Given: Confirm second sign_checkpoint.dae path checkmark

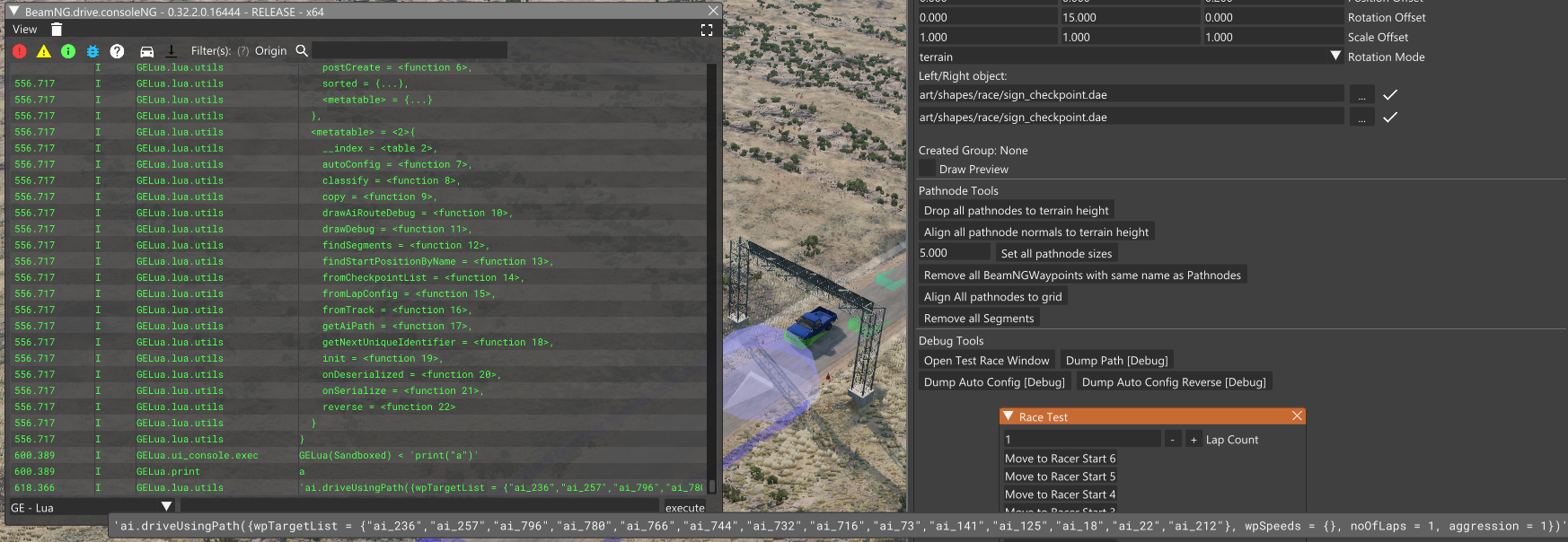Looking at the screenshot, I should pos(1390,118).
